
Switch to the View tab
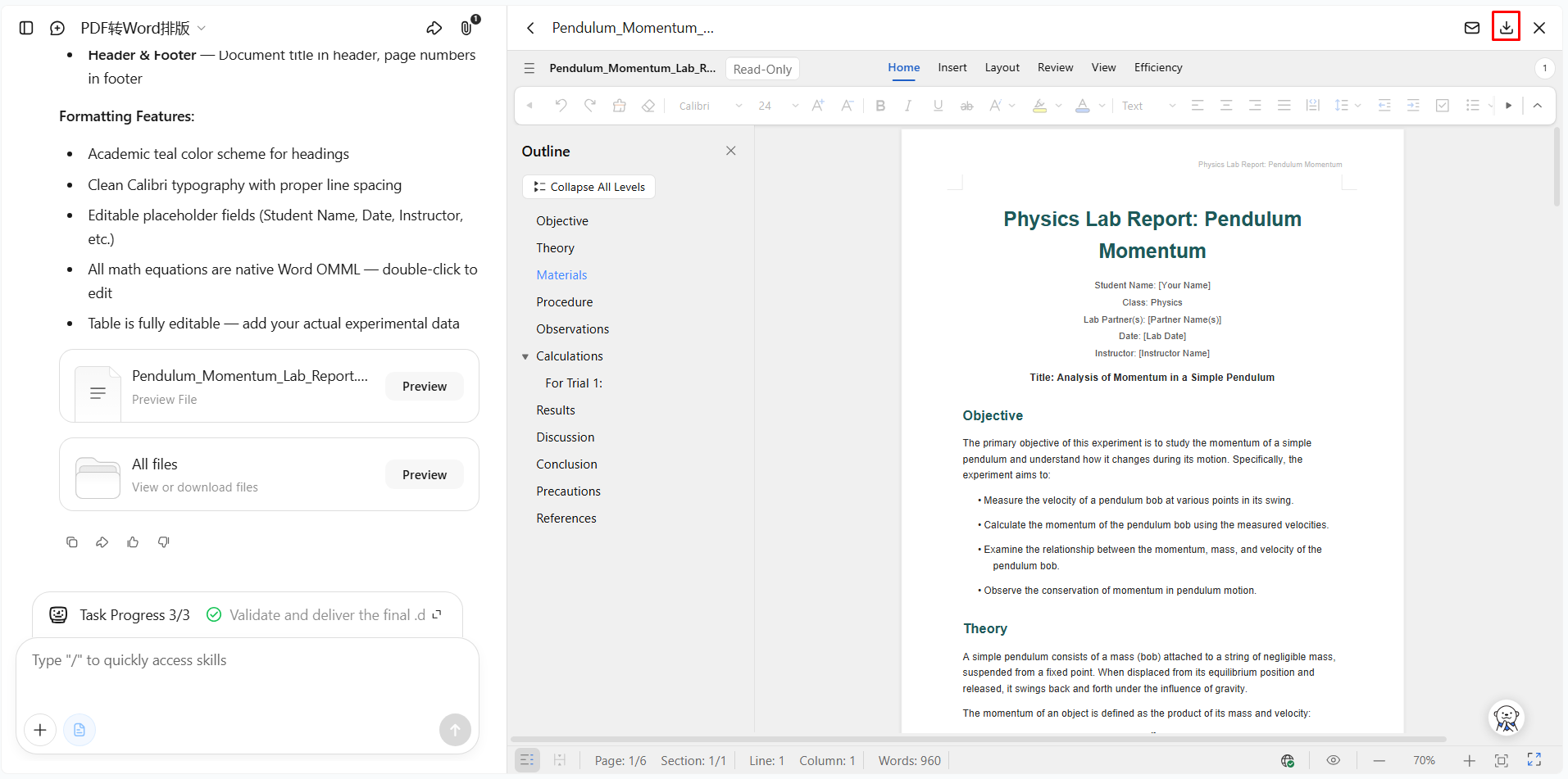point(1103,68)
